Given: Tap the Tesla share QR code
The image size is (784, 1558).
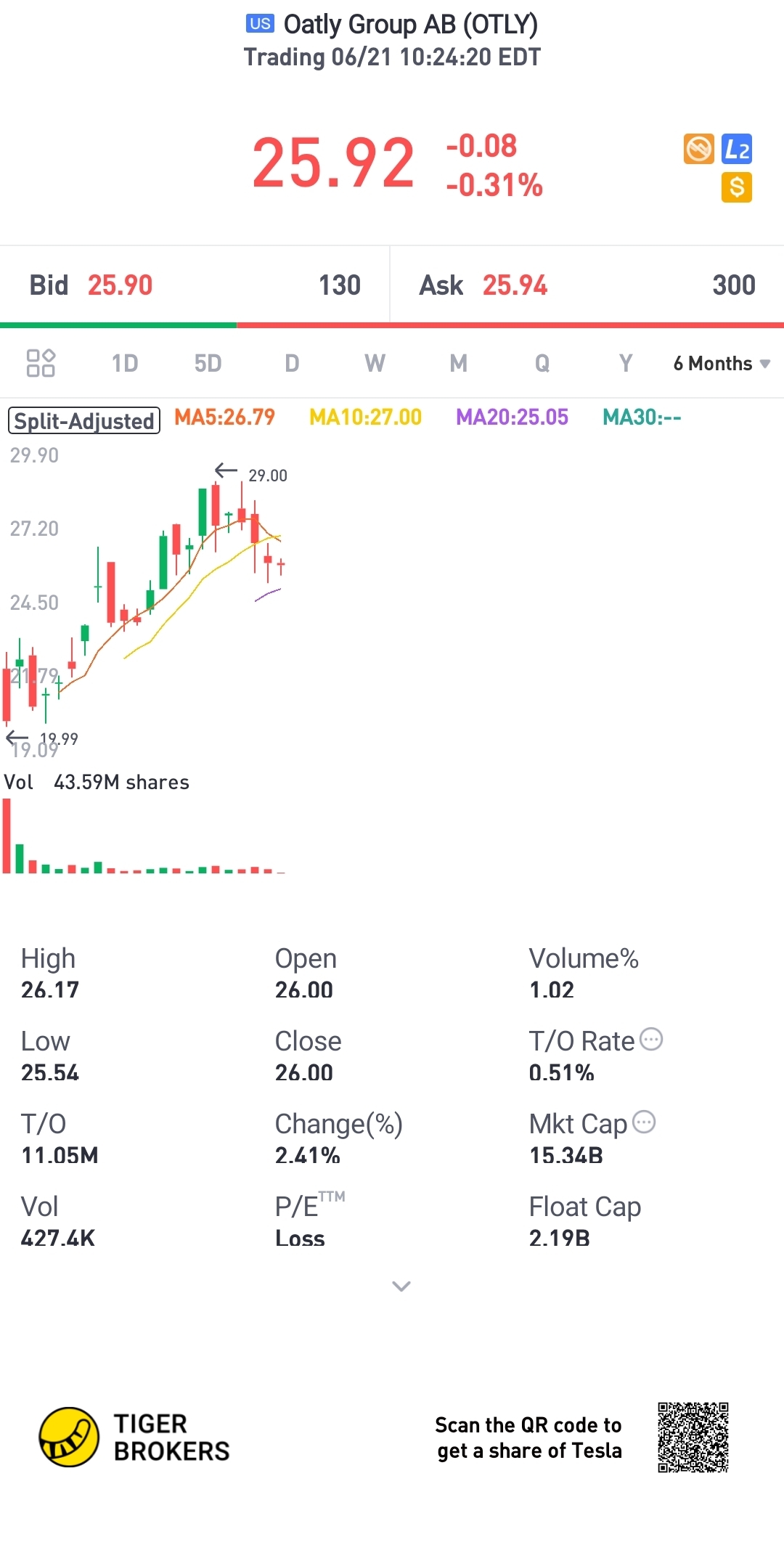Looking at the screenshot, I should [693, 1437].
